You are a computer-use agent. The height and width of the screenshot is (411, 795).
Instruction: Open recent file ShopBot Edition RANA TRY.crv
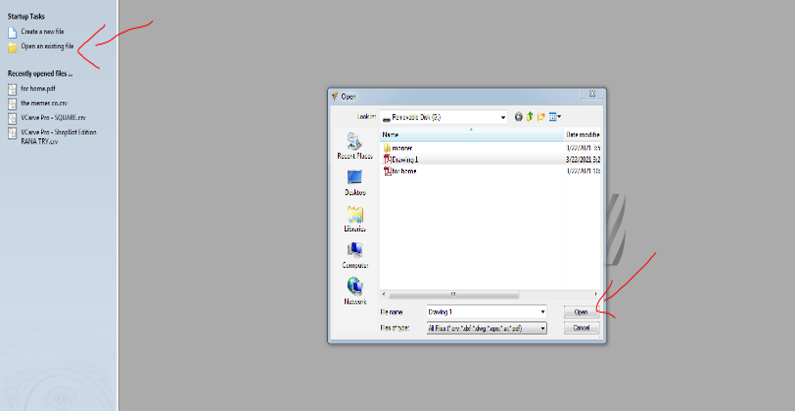52,137
